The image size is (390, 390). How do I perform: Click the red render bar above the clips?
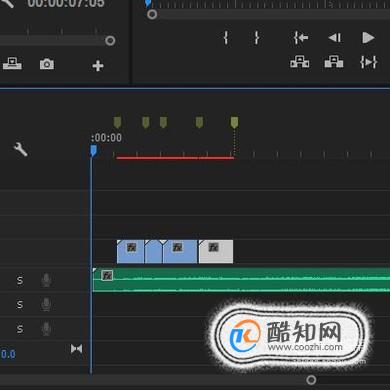tap(175, 158)
